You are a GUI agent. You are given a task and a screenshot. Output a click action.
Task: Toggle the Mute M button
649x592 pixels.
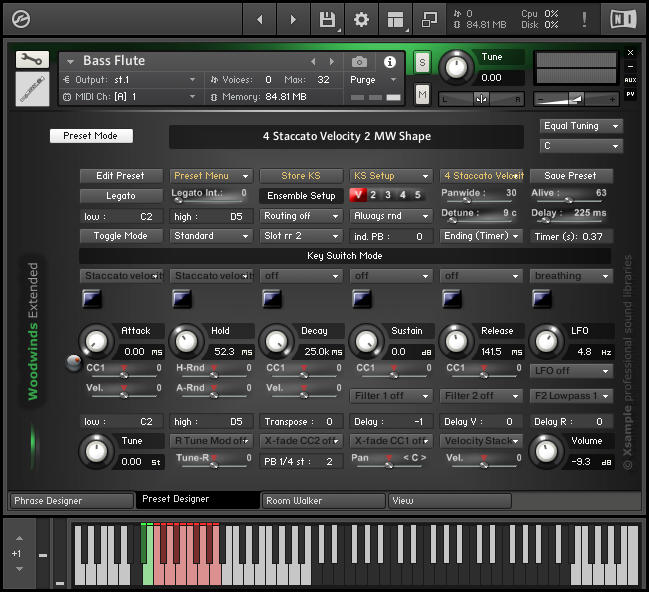[422, 95]
